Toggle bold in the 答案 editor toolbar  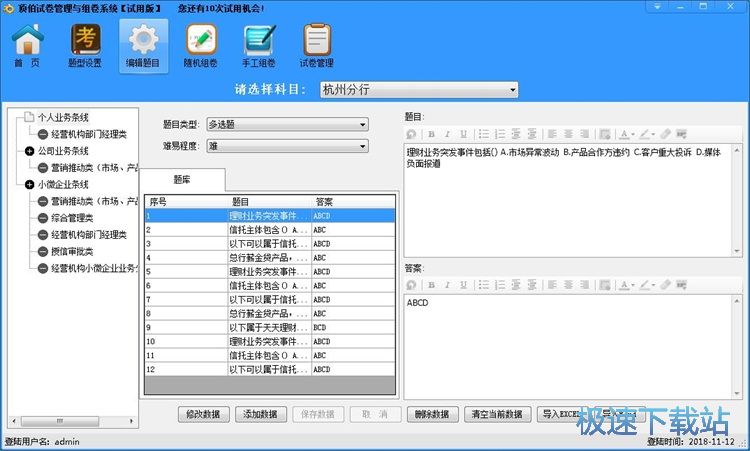click(x=431, y=285)
